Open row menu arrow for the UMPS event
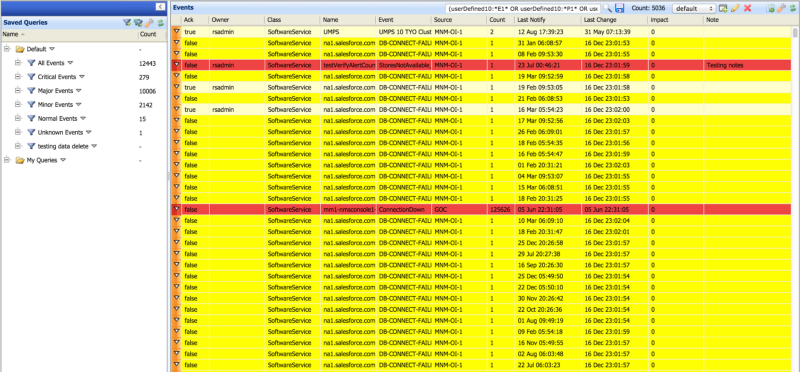Screen dimensions: 800x372 pos(177,32)
